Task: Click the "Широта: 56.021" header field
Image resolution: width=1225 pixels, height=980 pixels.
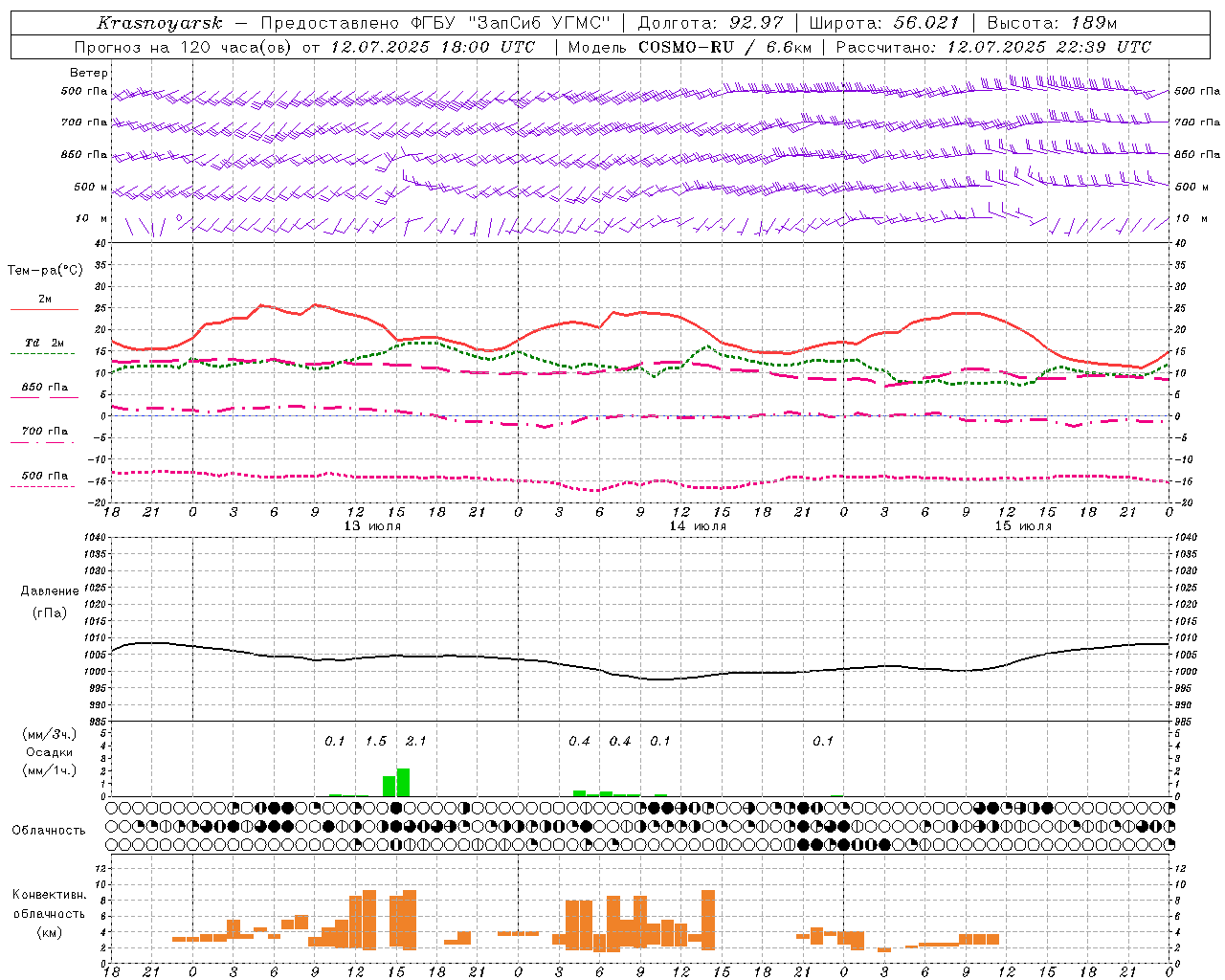Action: (883, 23)
